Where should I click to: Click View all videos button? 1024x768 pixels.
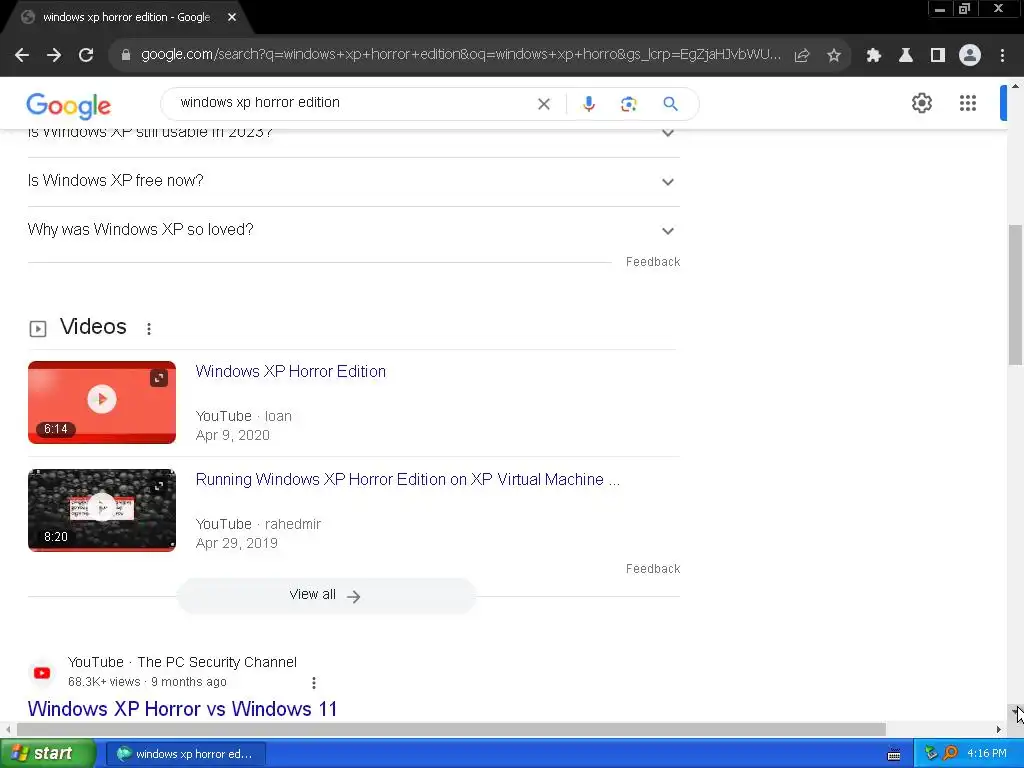[325, 595]
